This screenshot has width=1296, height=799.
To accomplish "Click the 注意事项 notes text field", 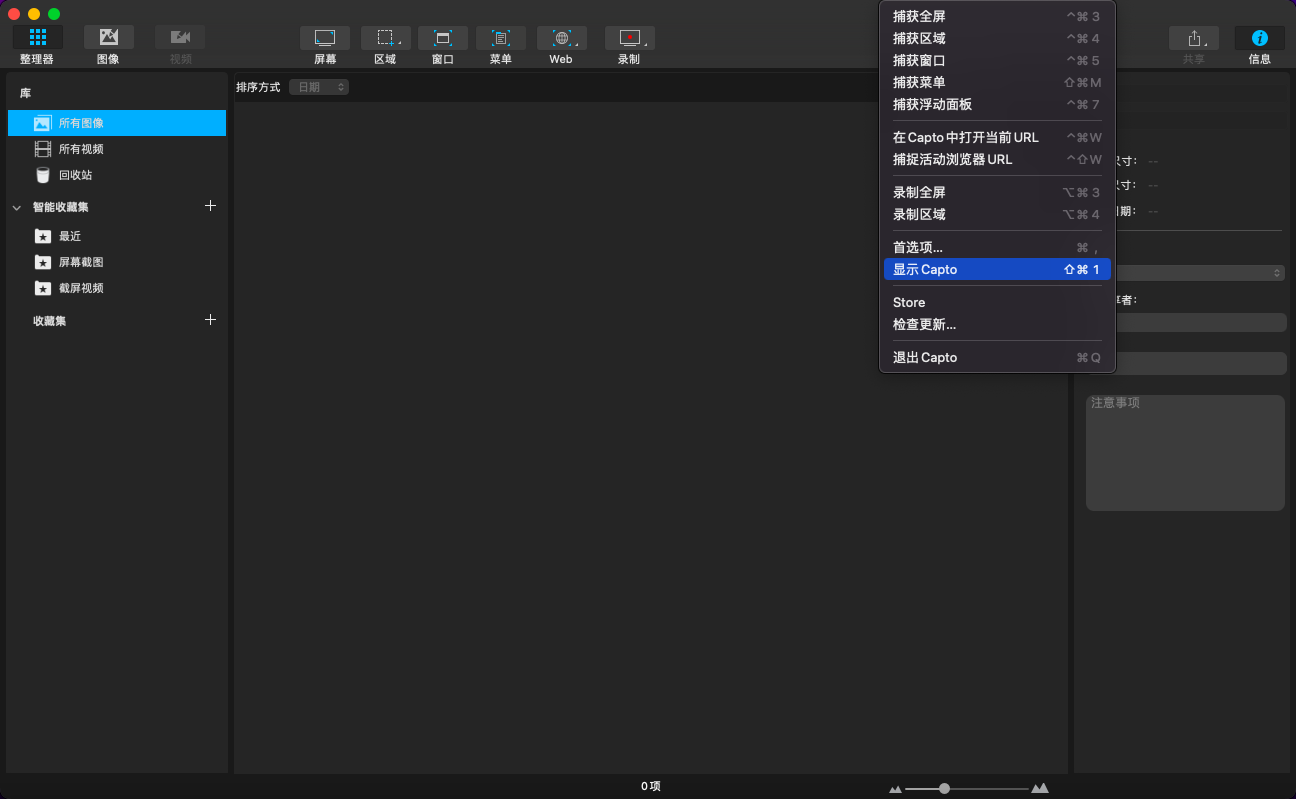I will click(x=1185, y=453).
